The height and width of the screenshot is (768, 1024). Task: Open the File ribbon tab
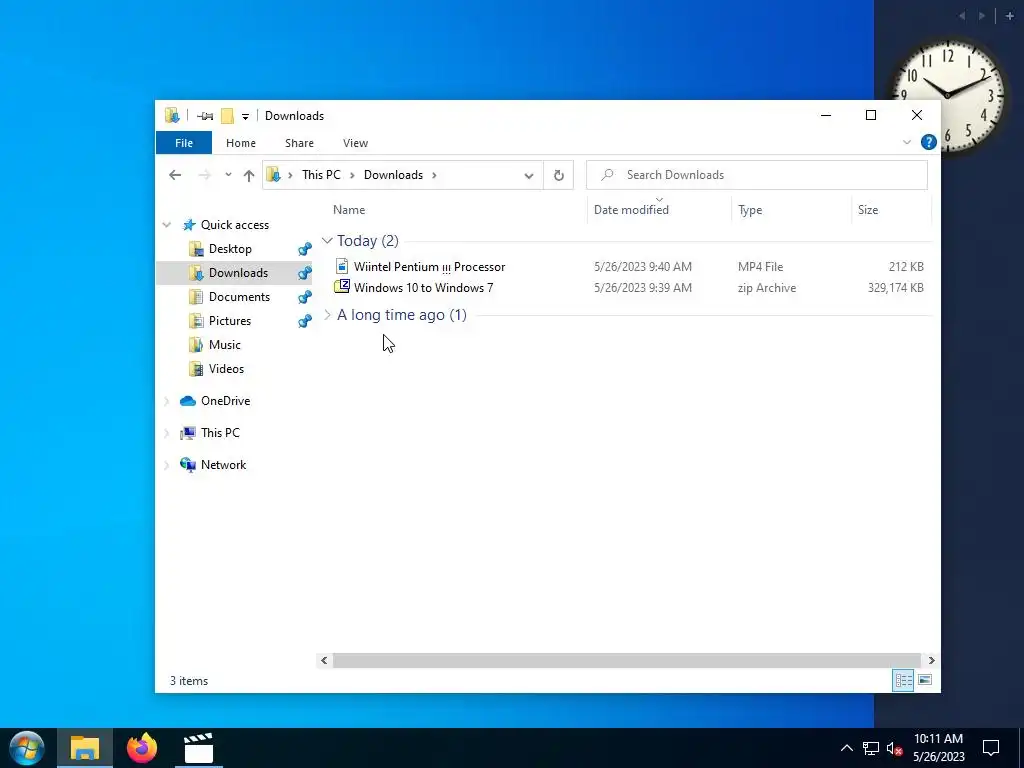point(184,142)
